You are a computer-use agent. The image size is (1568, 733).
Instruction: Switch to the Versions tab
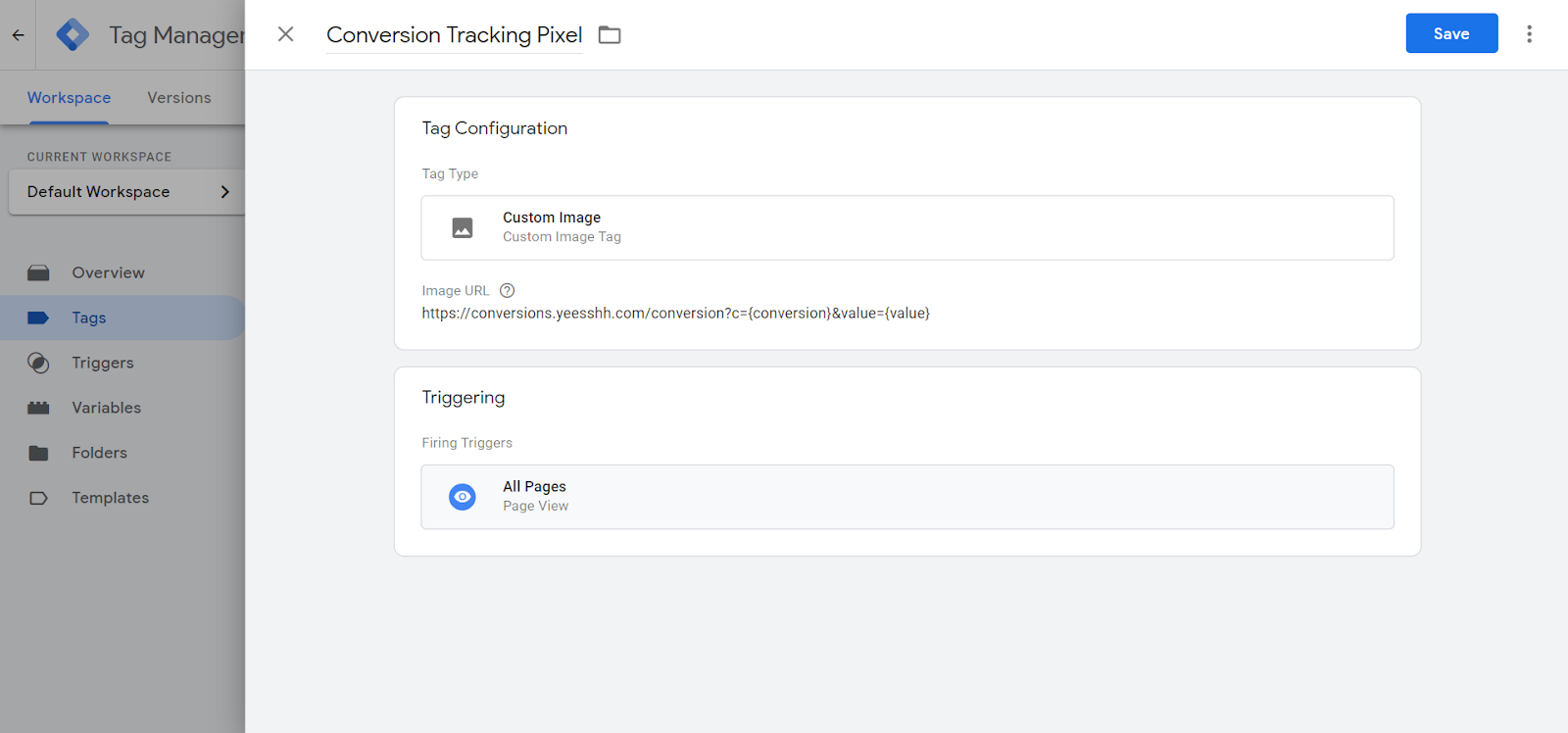(179, 98)
